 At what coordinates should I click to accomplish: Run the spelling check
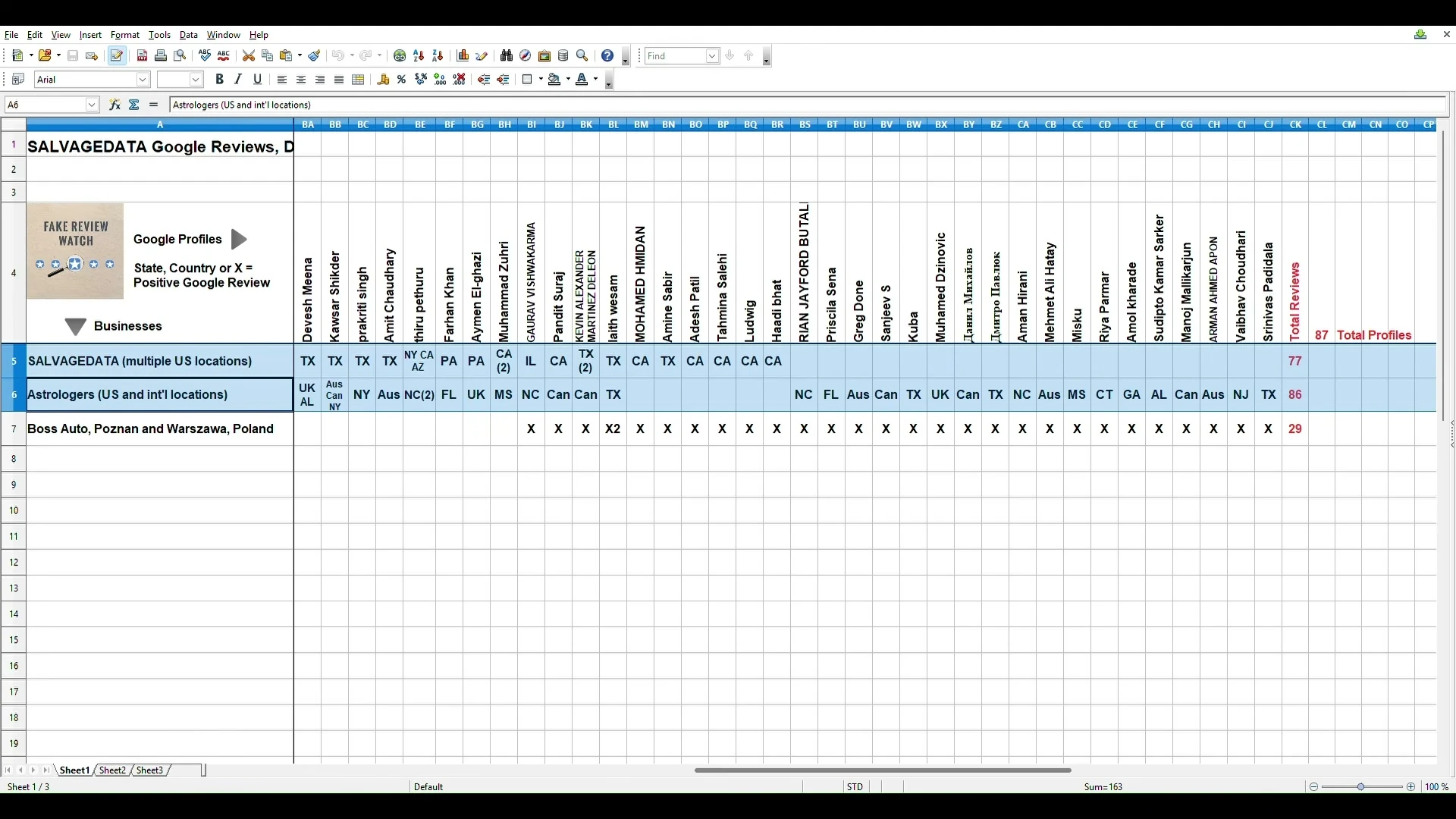click(205, 56)
